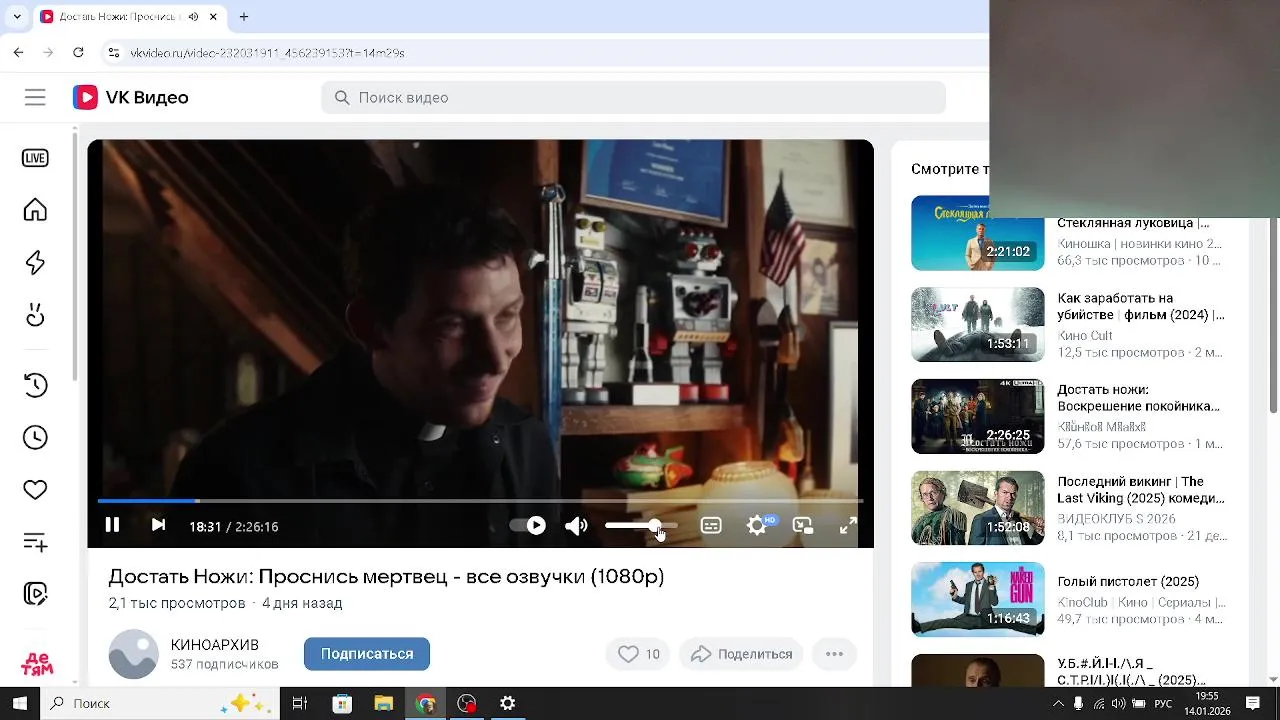The height and width of the screenshot is (720, 1280).
Task: Open the РУС input language switcher
Action: point(1163,704)
